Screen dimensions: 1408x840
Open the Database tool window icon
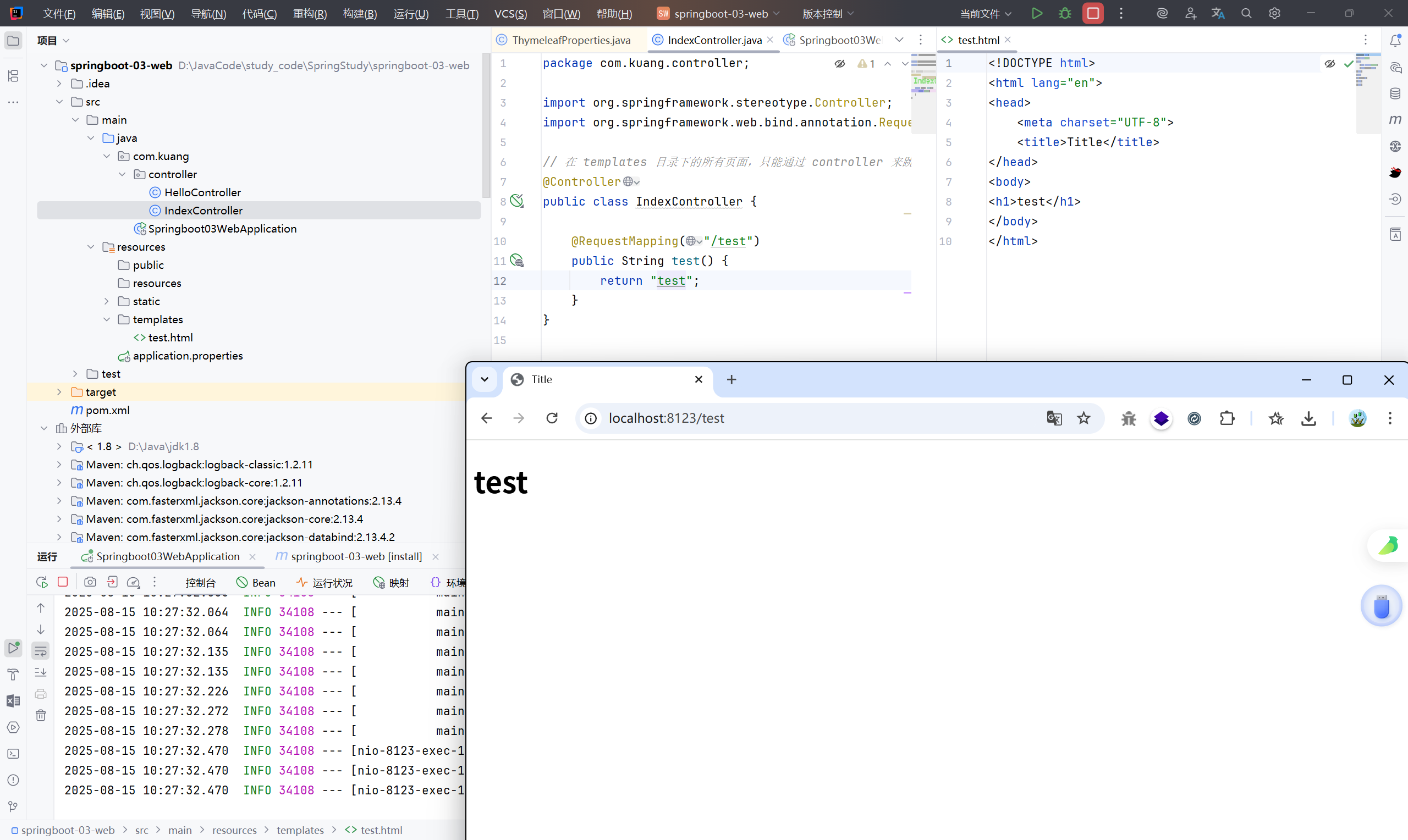1395,93
